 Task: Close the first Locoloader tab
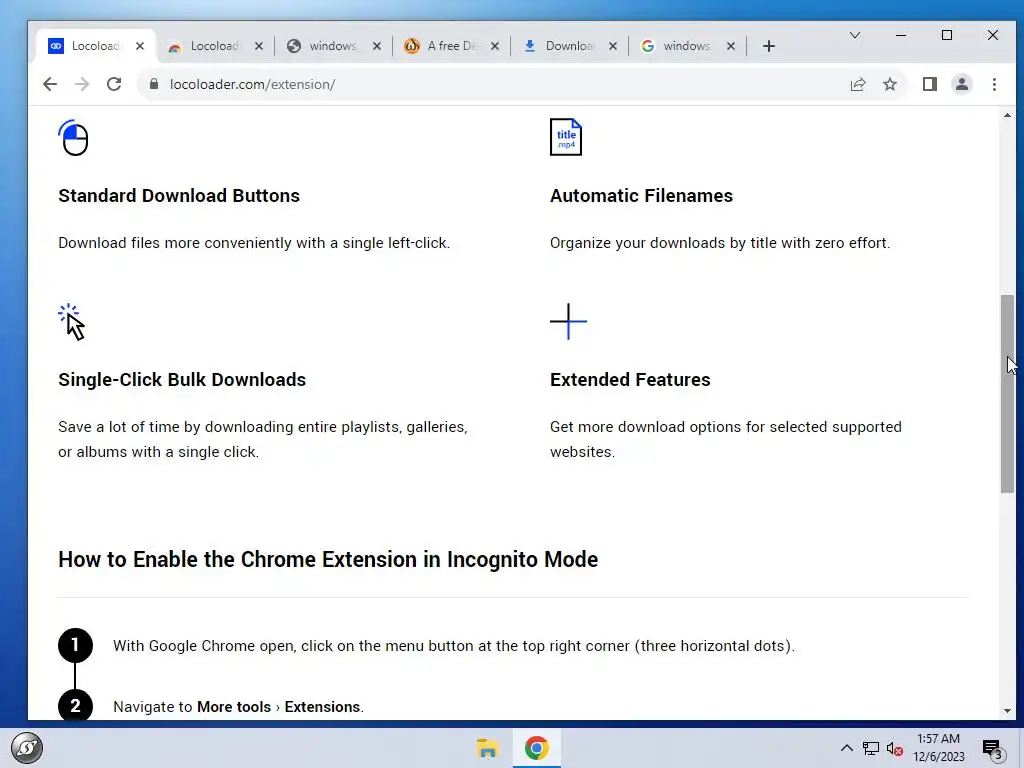click(x=140, y=46)
